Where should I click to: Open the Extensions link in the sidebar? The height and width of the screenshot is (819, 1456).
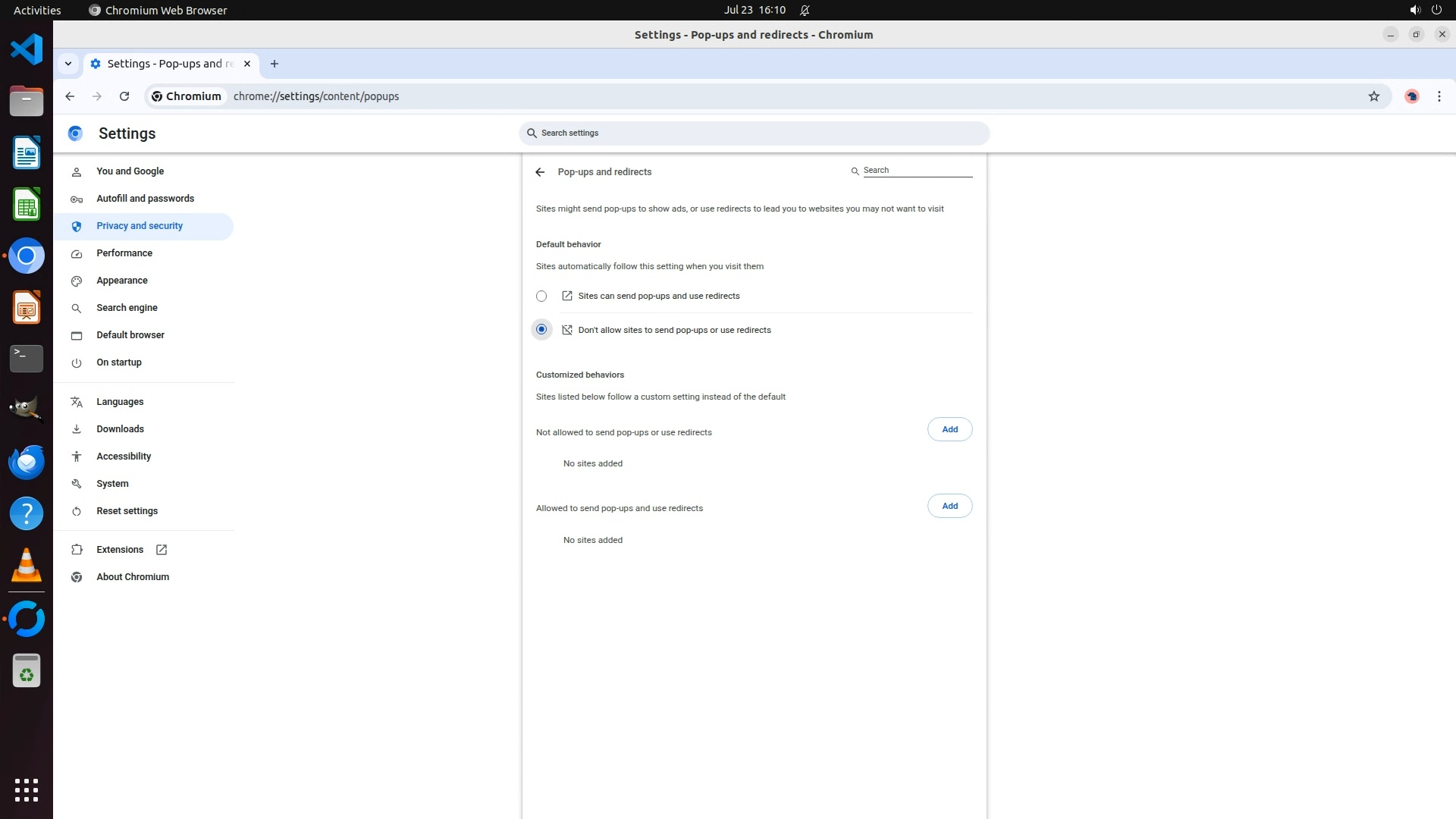[120, 550]
